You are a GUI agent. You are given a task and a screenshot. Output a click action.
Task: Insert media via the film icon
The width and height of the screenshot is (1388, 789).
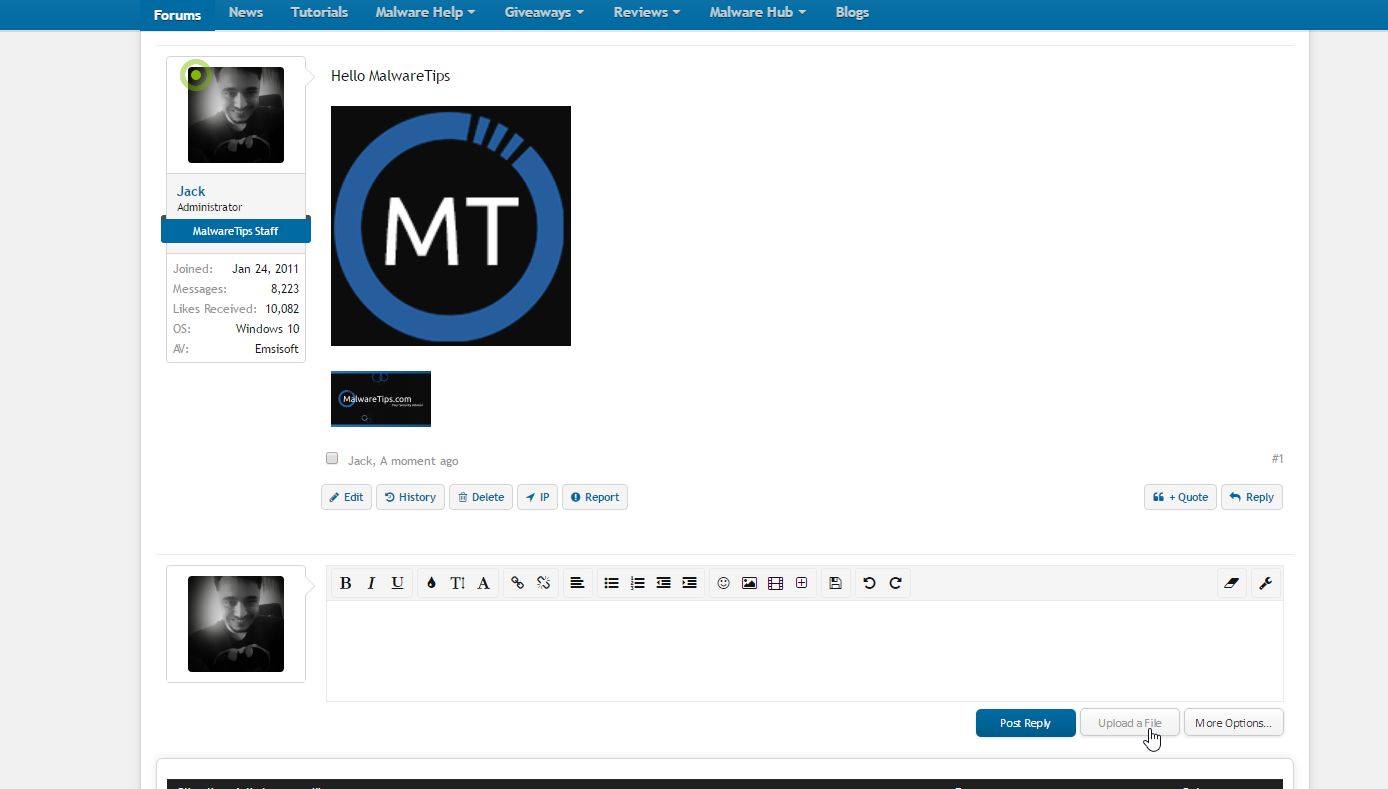click(x=775, y=583)
